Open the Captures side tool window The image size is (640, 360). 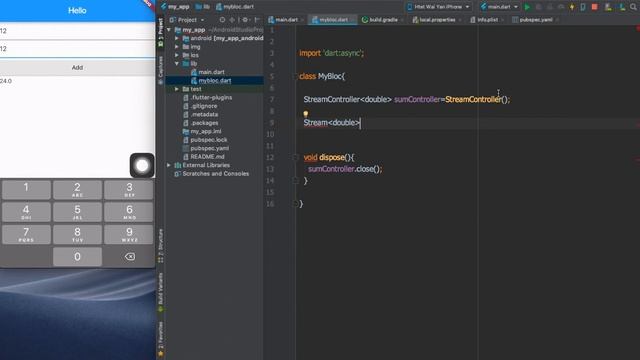click(x=160, y=70)
